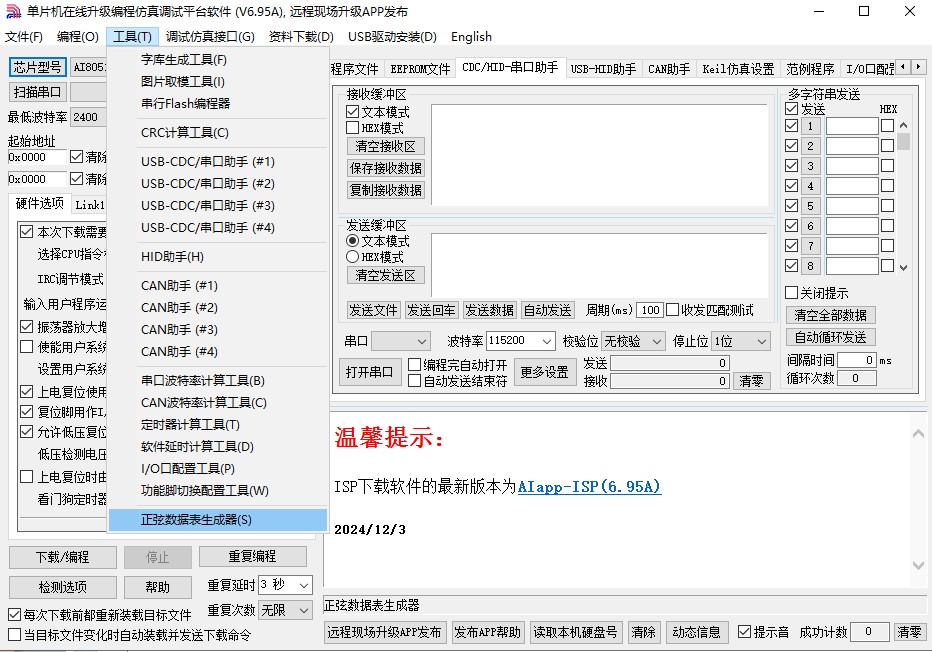Toggle 关闭提示 checkbox

(791, 292)
